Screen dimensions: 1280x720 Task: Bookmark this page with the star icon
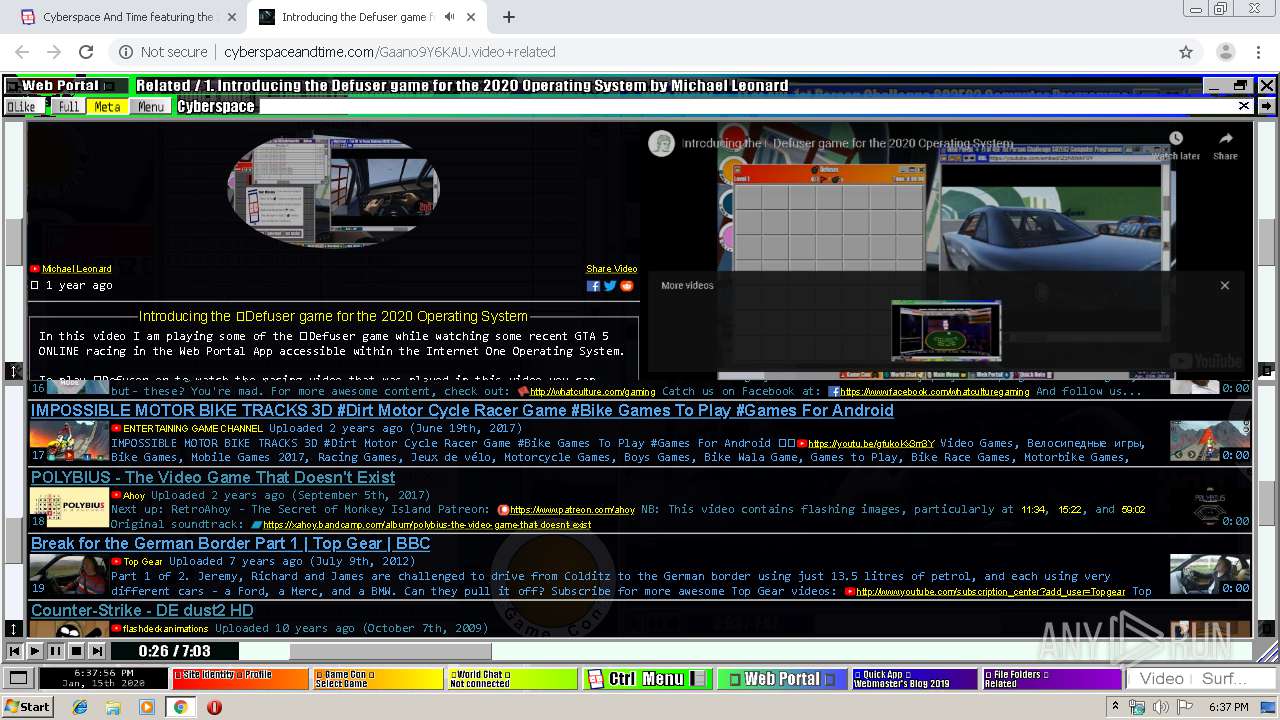(x=1186, y=52)
